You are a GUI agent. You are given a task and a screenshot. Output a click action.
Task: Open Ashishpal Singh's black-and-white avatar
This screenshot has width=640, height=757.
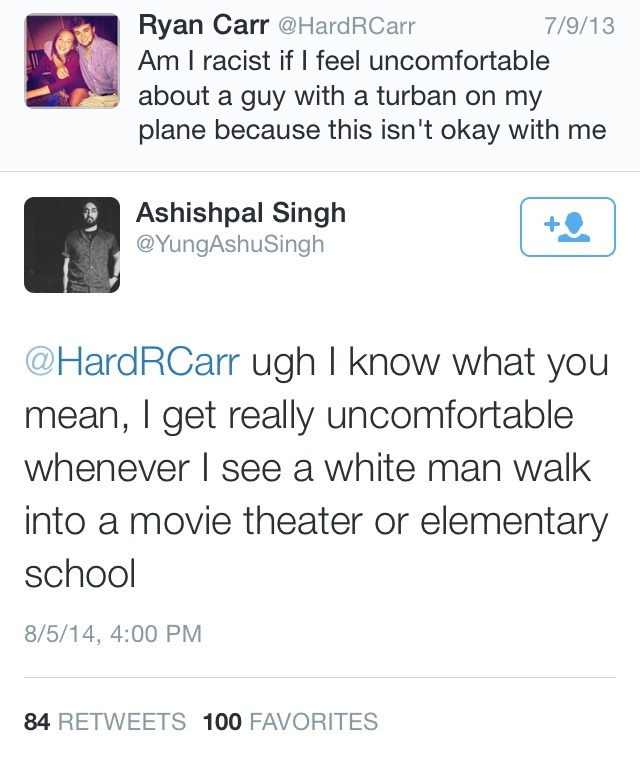coord(72,244)
